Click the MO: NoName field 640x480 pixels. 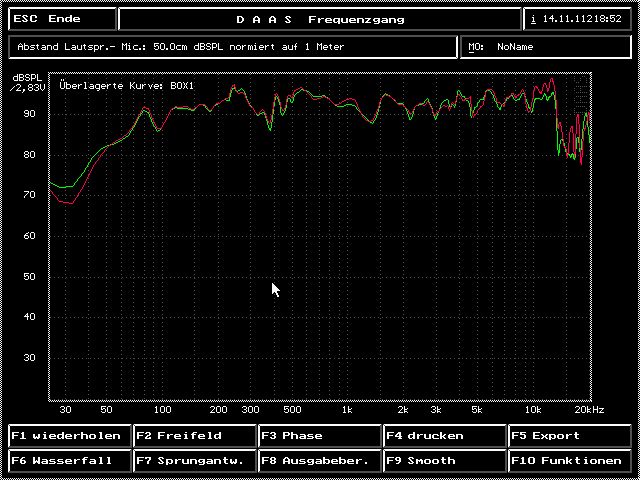(x=547, y=46)
